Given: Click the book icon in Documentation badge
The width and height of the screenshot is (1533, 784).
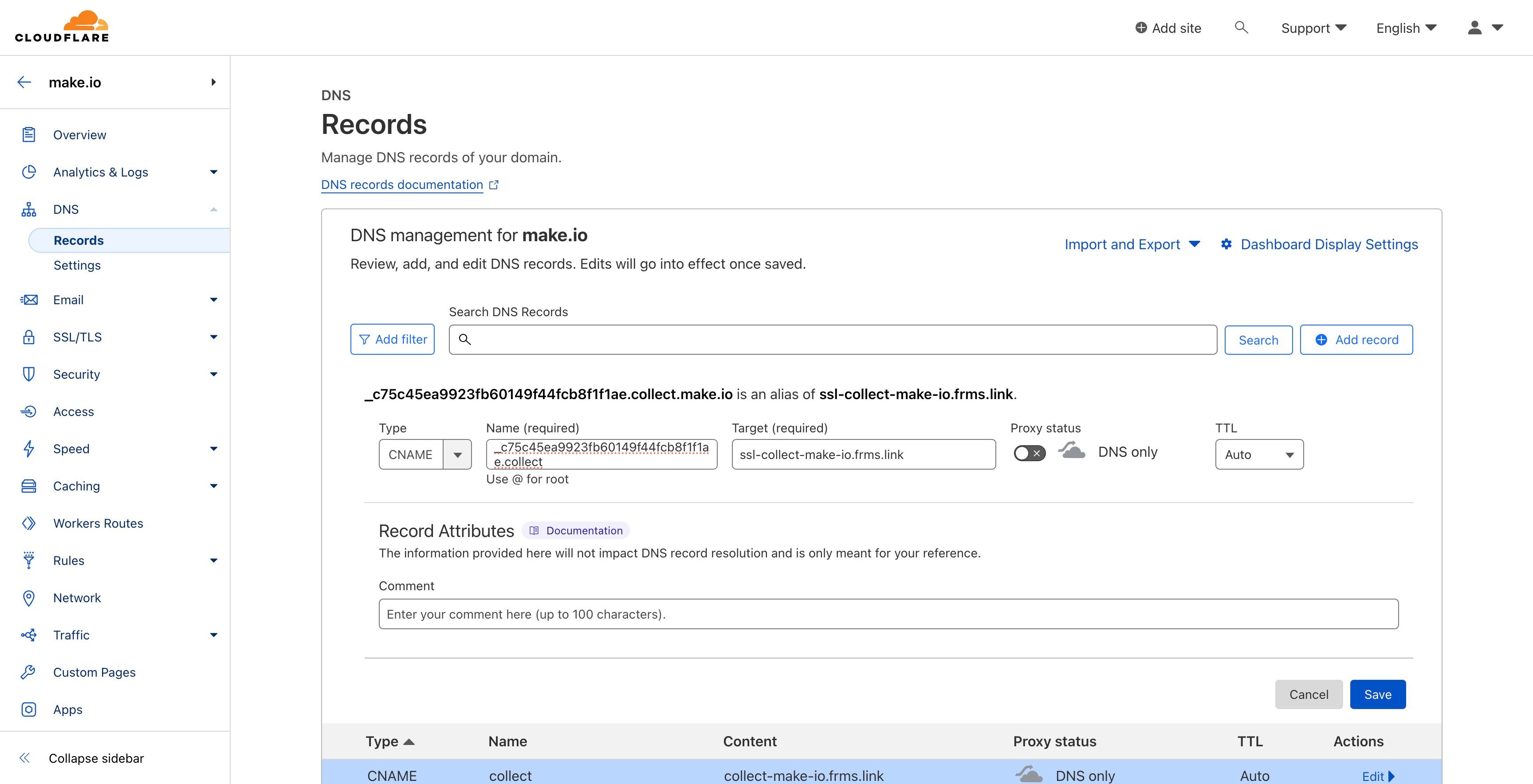Looking at the screenshot, I should point(534,531).
